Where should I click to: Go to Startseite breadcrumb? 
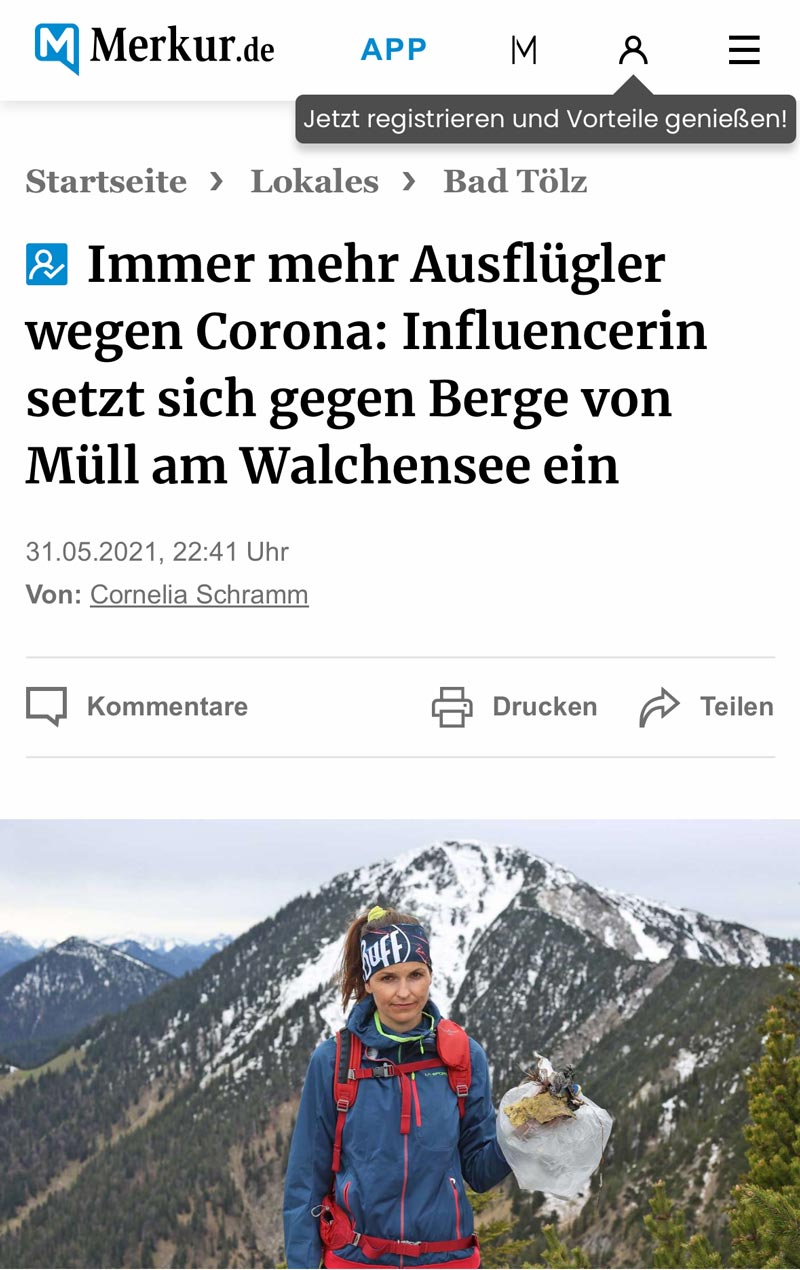click(x=106, y=181)
